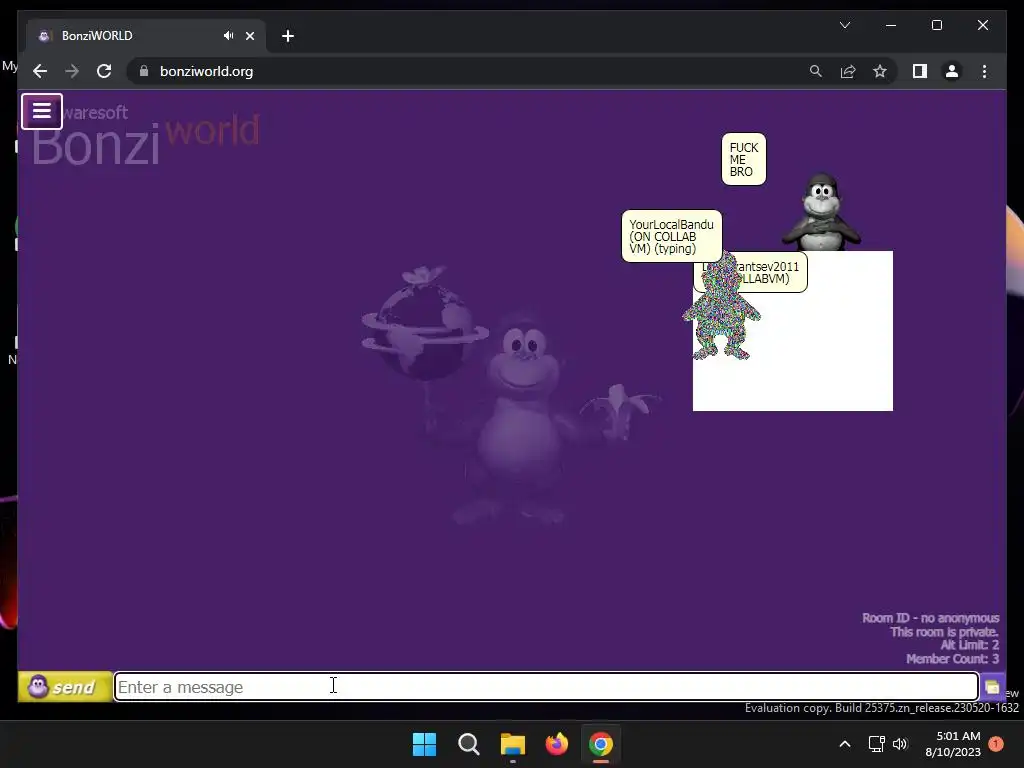The width and height of the screenshot is (1024, 768).
Task: Go forward to the next page
Action: point(72,71)
